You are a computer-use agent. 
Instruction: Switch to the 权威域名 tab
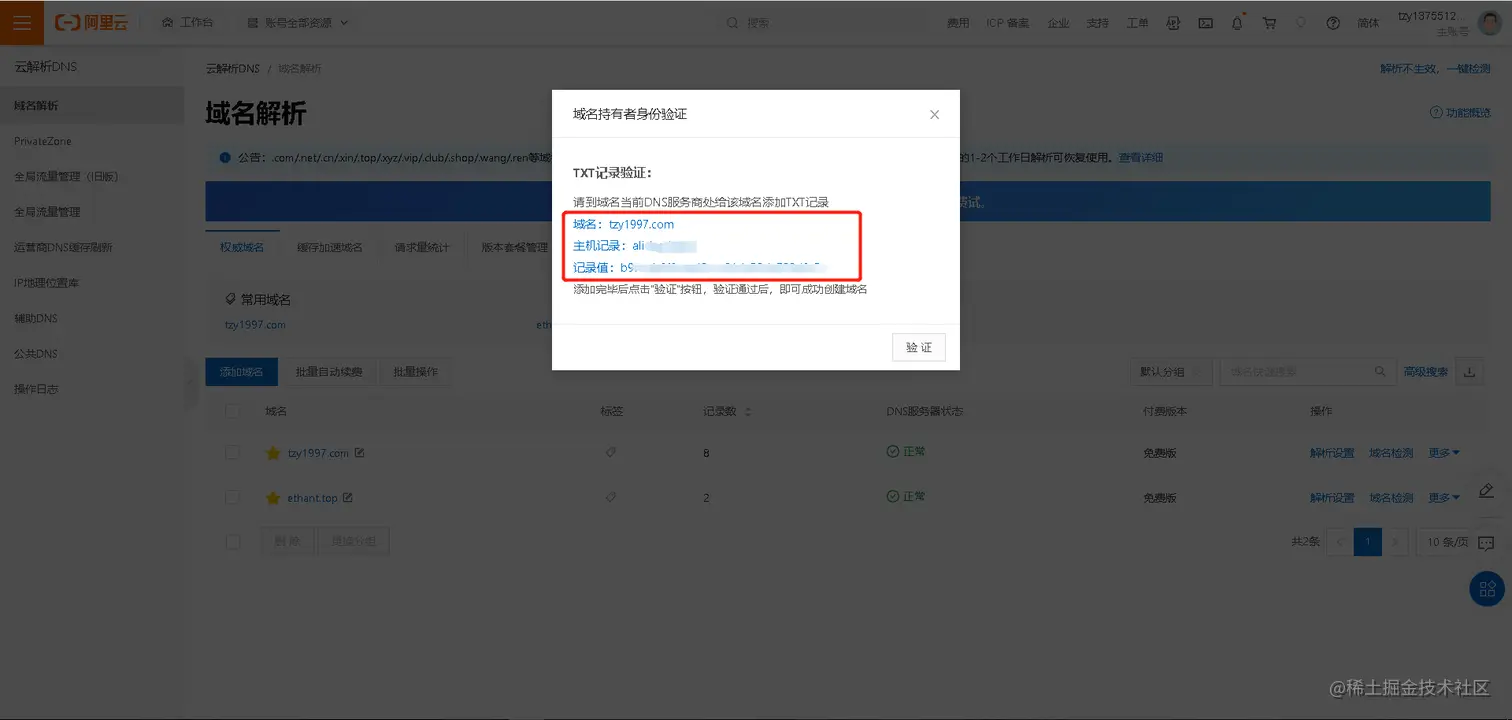(242, 247)
